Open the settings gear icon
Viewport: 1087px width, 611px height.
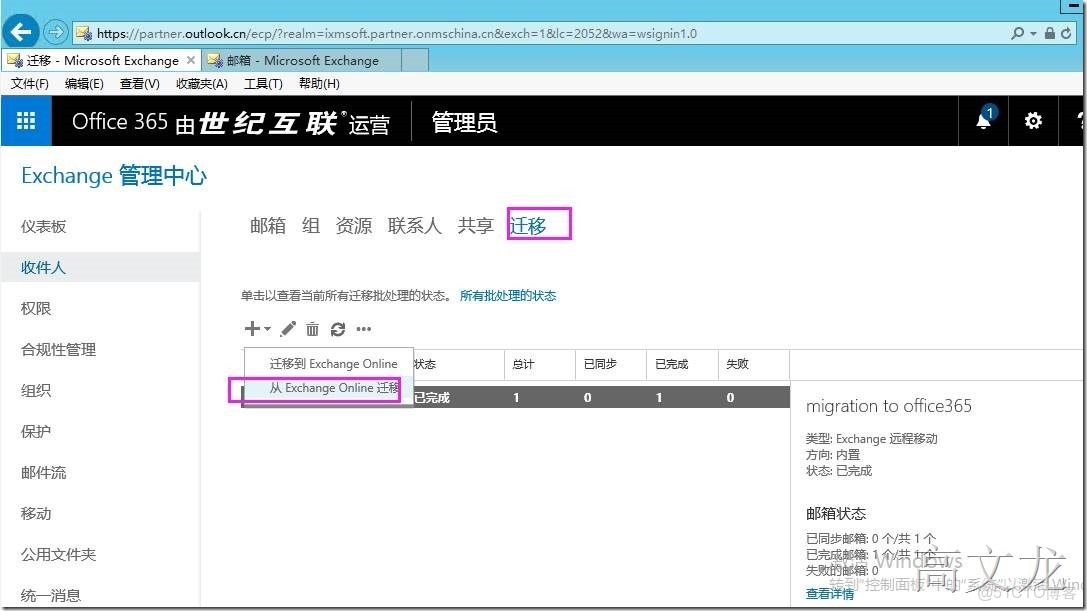(1032, 120)
